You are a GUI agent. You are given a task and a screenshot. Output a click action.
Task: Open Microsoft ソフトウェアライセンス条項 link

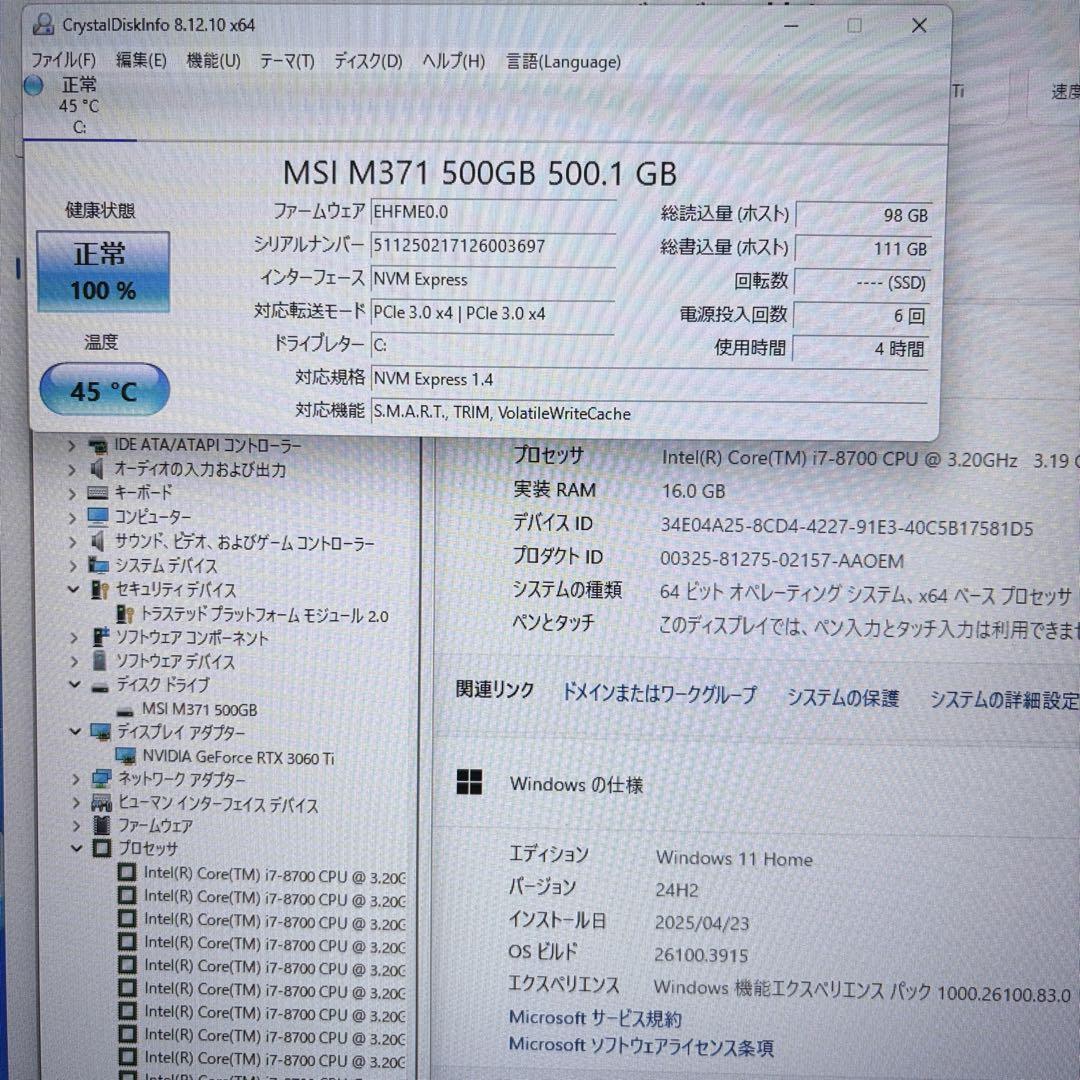click(641, 1046)
